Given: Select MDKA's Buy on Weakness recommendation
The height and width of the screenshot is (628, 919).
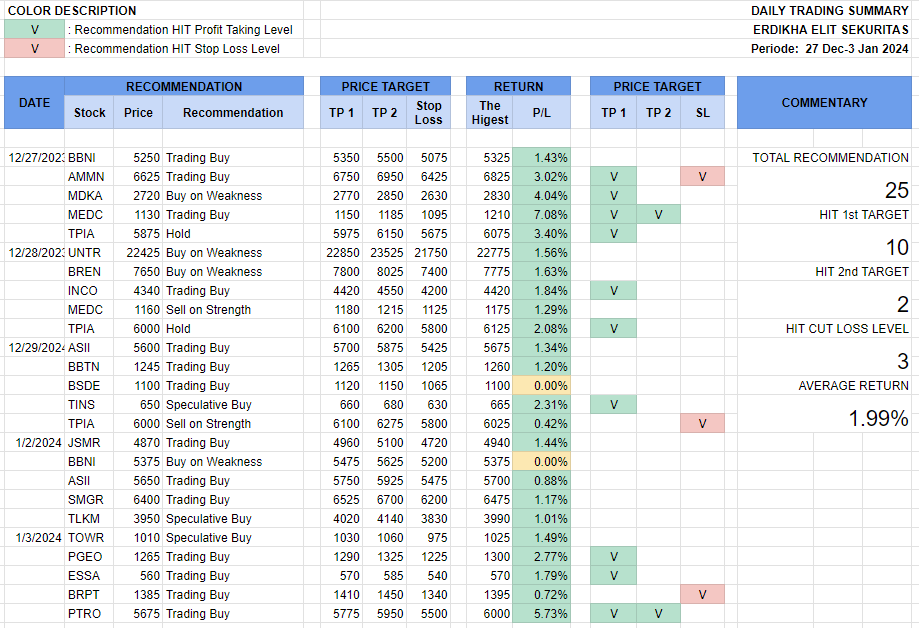Looking at the screenshot, I should [x=214, y=196].
